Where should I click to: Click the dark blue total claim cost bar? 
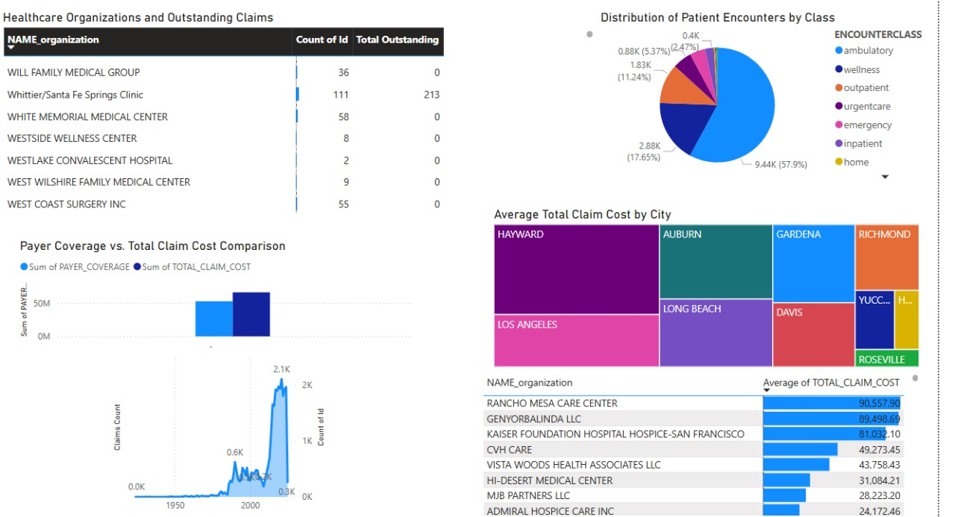tap(251, 314)
